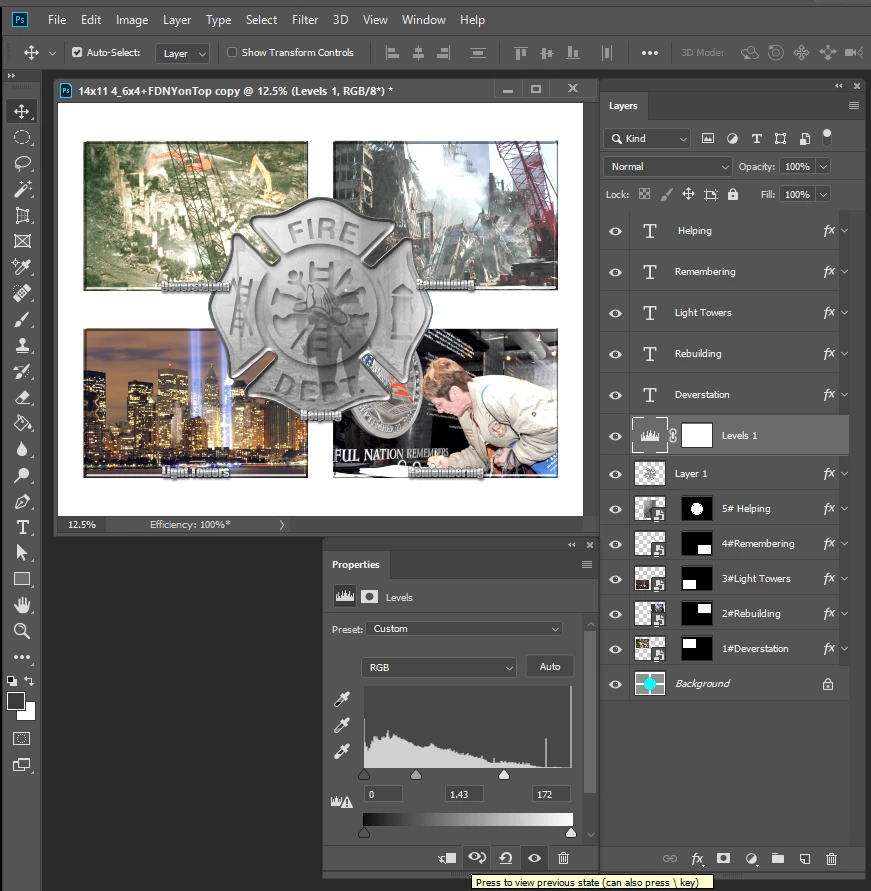The width and height of the screenshot is (871, 891).
Task: Select the Elliptical Marquee tool
Action: coord(22,138)
